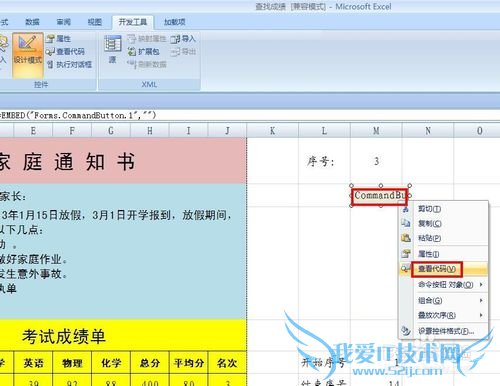Image resolution: width=500 pixels, height=386 pixels.
Task: Open the Review (审阅) ribbon tab
Action: (x=63, y=22)
